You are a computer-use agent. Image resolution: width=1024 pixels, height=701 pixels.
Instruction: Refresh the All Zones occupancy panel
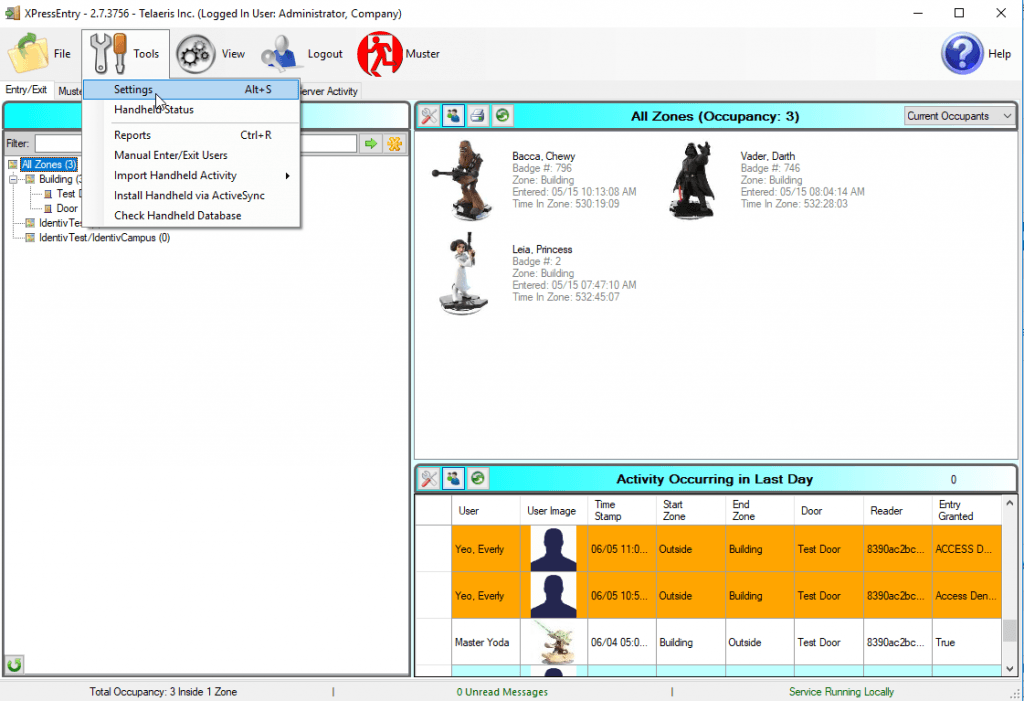coord(502,116)
